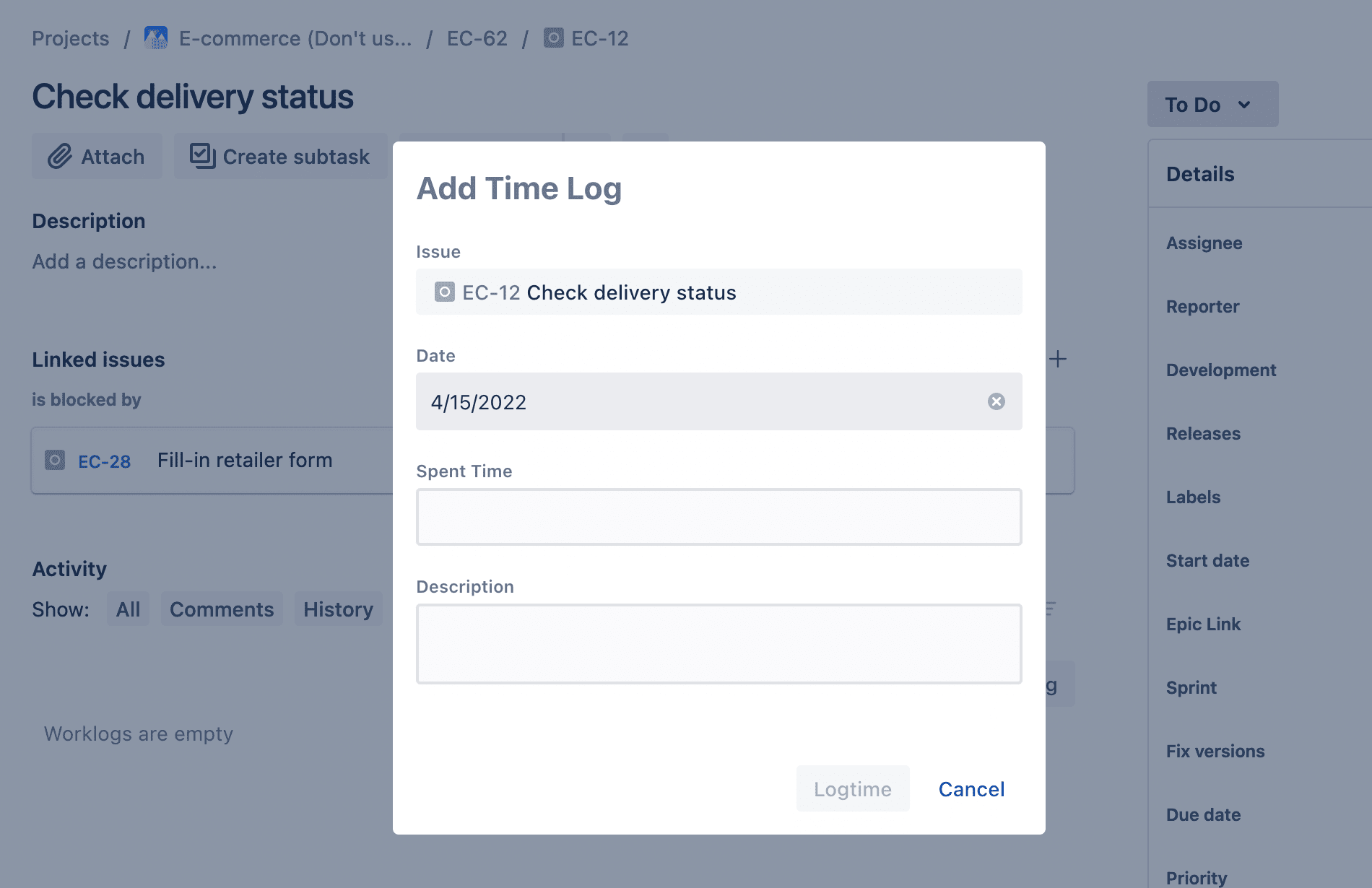
Task: Click into the modal Description text box
Action: tap(718, 644)
